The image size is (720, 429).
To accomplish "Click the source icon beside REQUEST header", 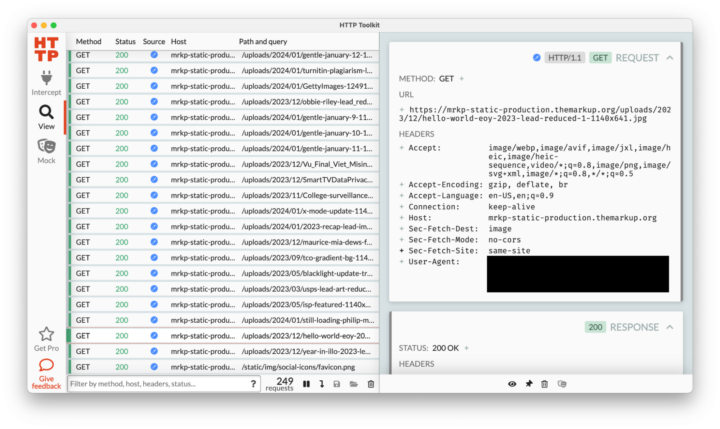I will [536, 58].
